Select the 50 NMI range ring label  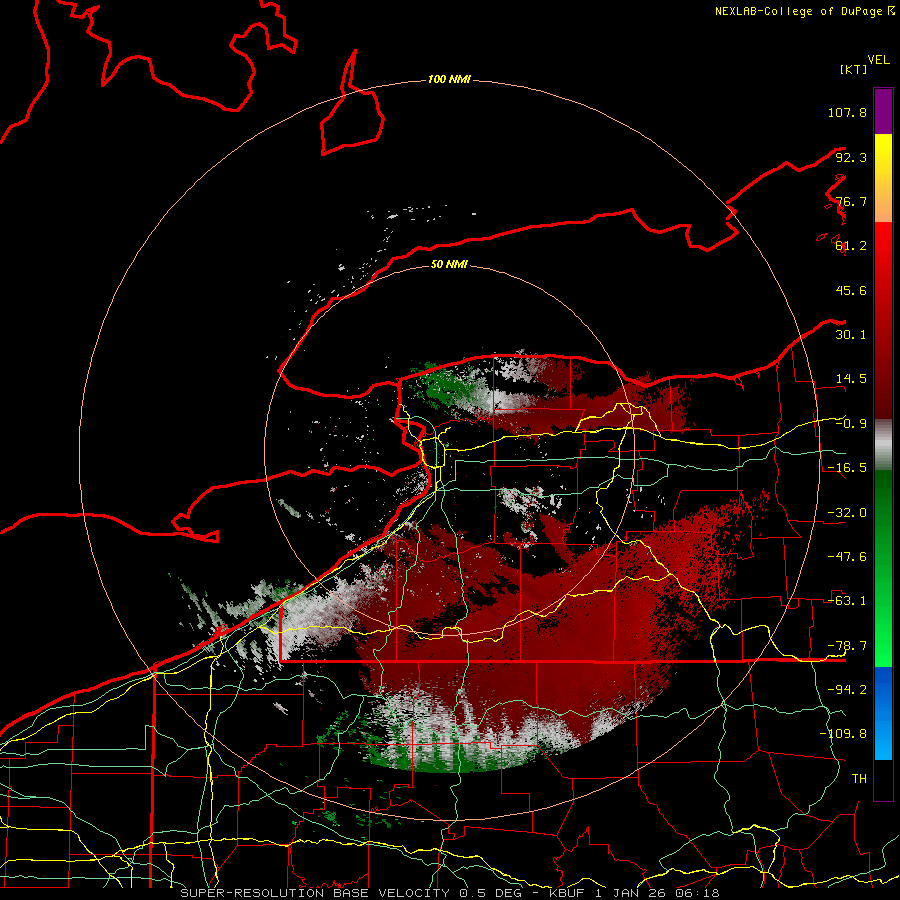pos(449,264)
